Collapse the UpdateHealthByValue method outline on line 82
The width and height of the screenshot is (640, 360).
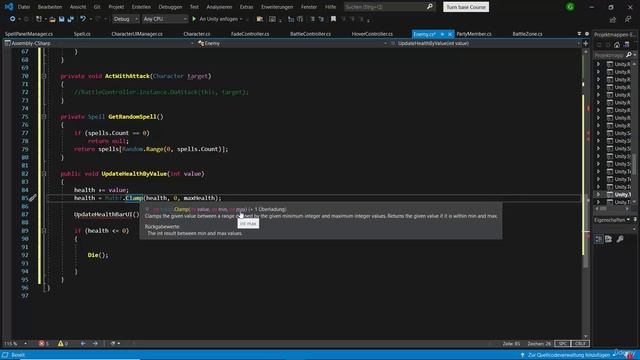(44, 174)
